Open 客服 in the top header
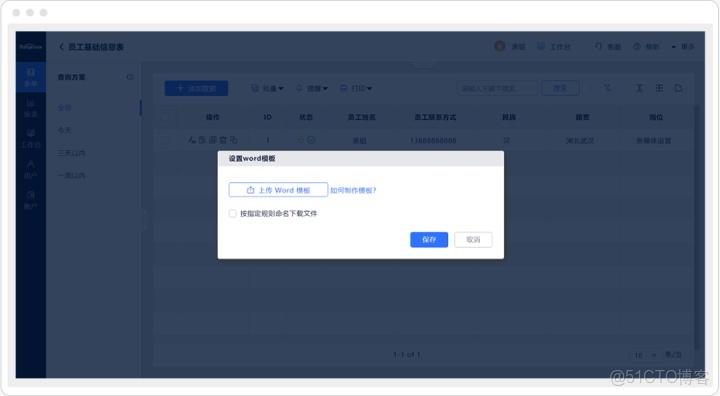Image resolution: width=720 pixels, height=396 pixels. click(x=608, y=47)
